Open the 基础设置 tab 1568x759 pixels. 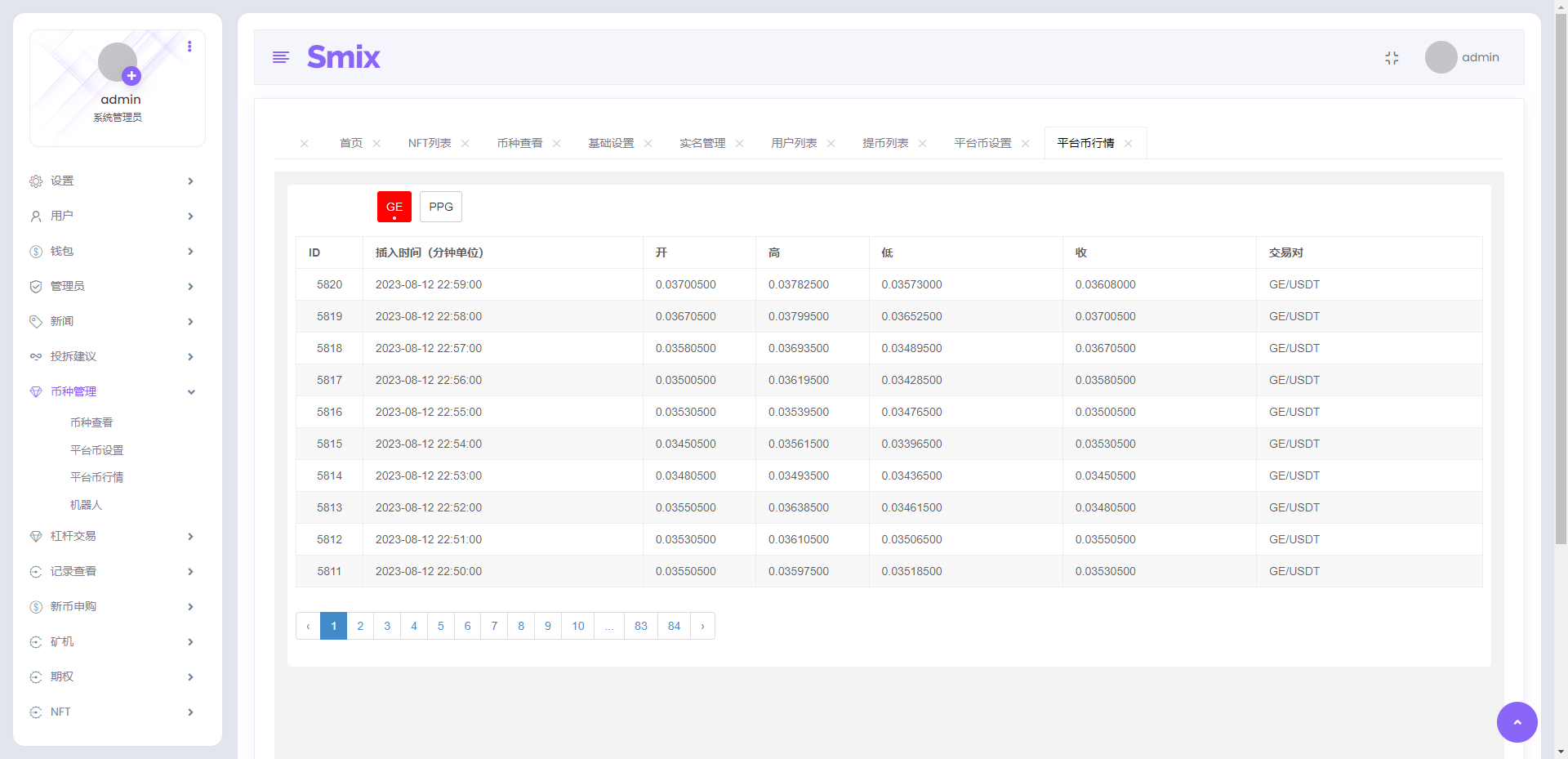pyautogui.click(x=610, y=143)
